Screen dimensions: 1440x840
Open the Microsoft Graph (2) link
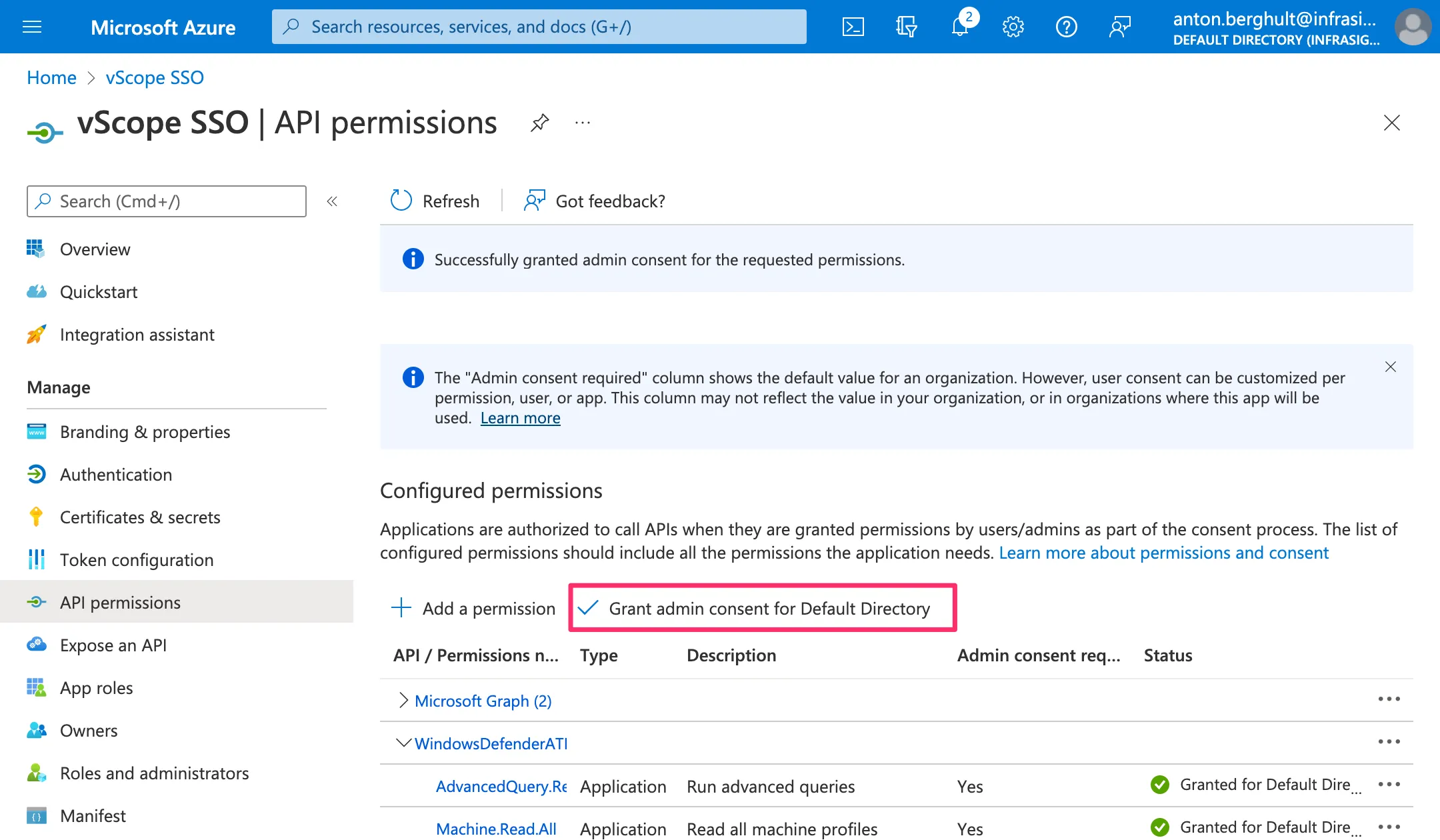pos(483,701)
